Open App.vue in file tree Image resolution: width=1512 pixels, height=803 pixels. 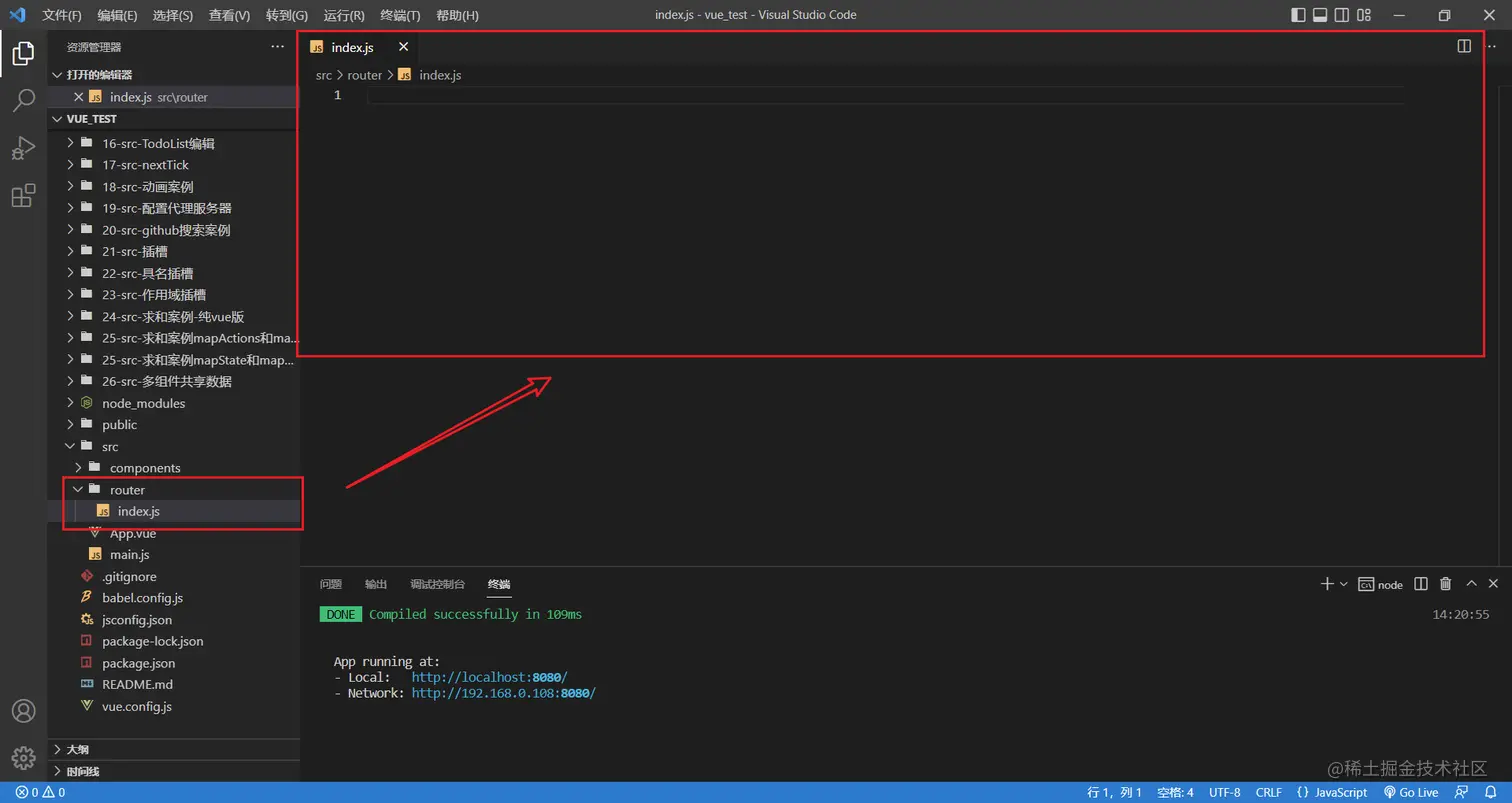(x=173, y=533)
